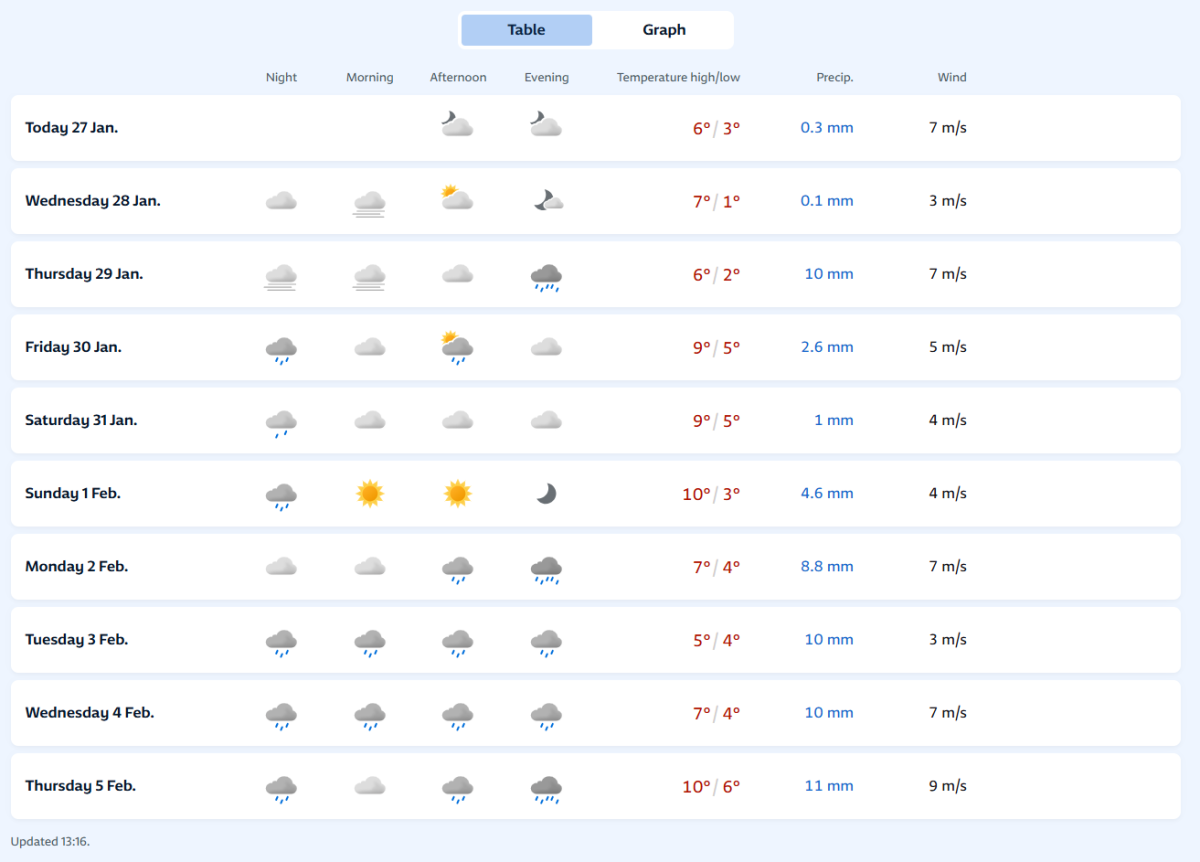Click the 10°/3° temperature for Sunday

711,494
